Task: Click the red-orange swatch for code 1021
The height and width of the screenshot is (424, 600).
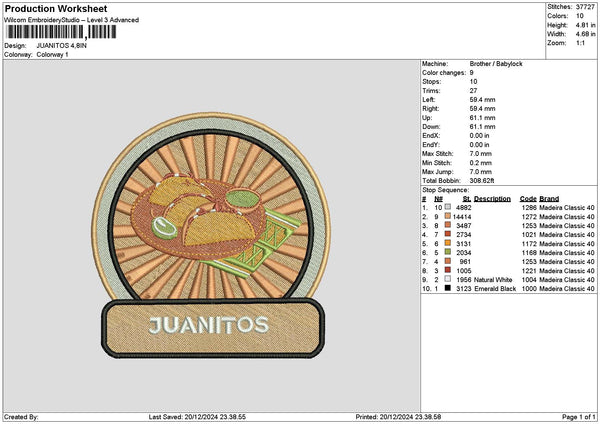Action: click(x=448, y=234)
